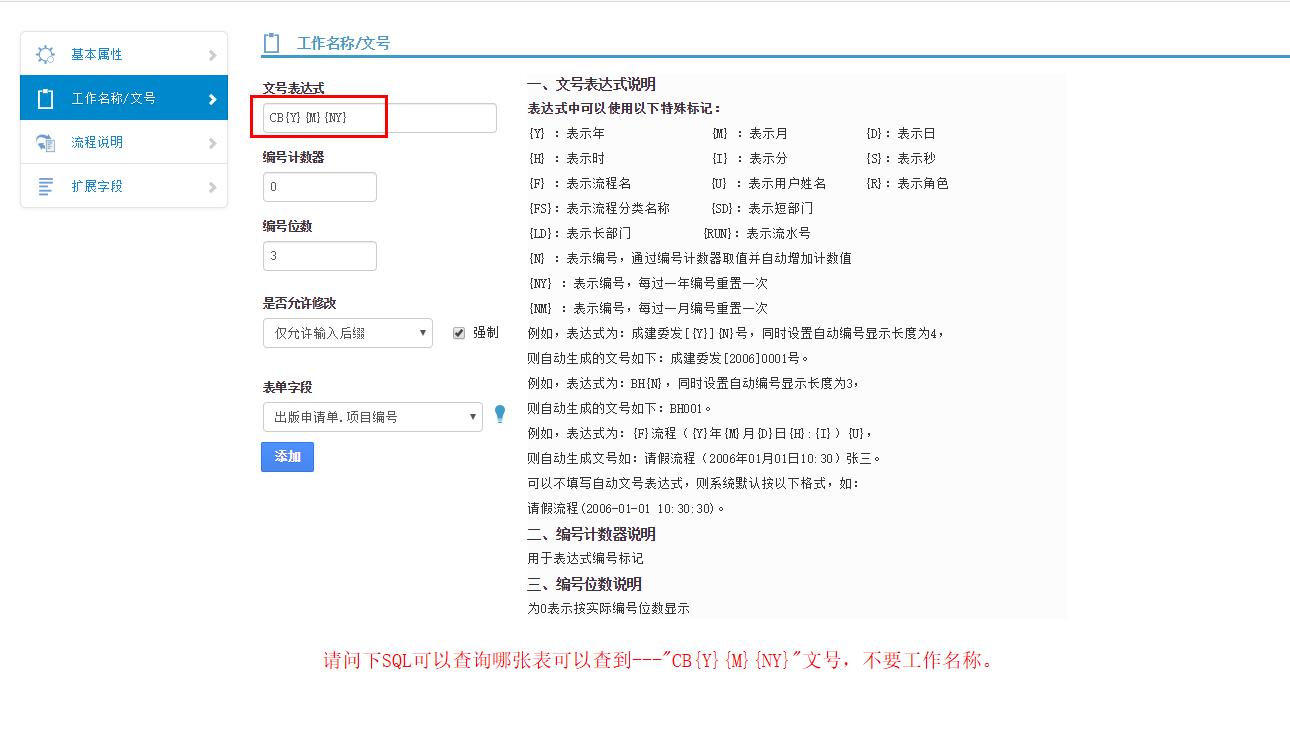Toggle the 强制 checkbox
The width and height of the screenshot is (1290, 734).
coord(459,333)
